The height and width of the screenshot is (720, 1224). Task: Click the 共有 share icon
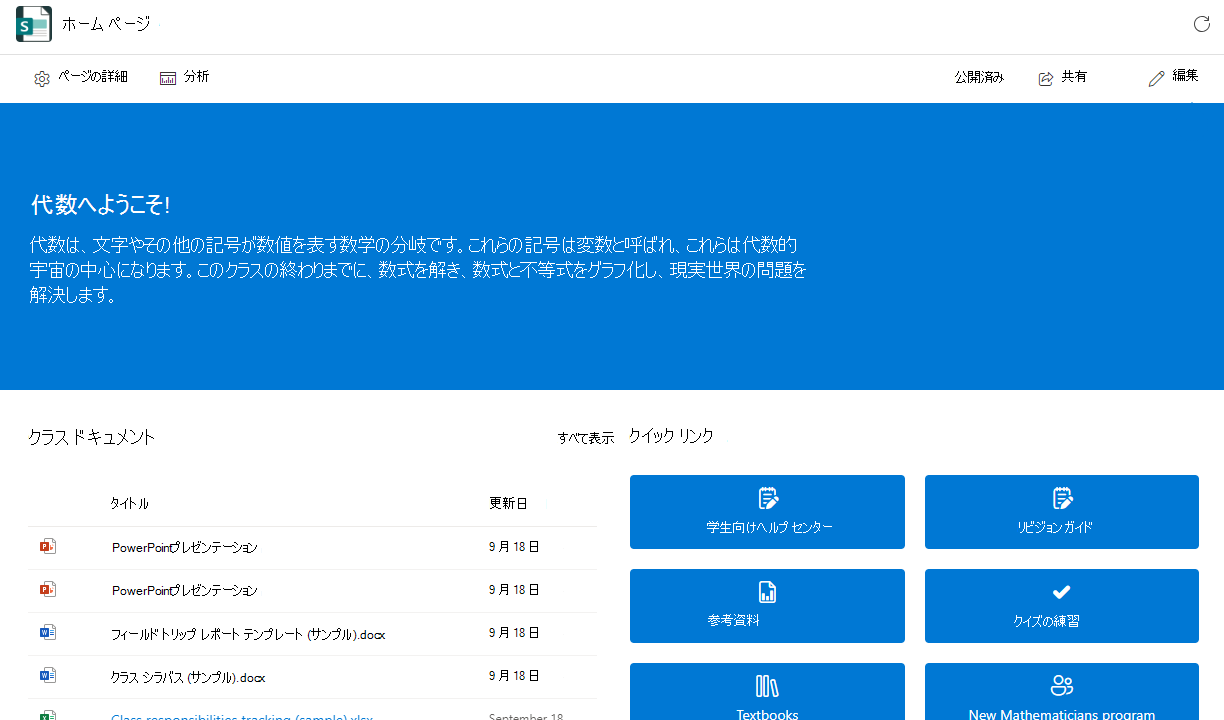tap(1046, 78)
